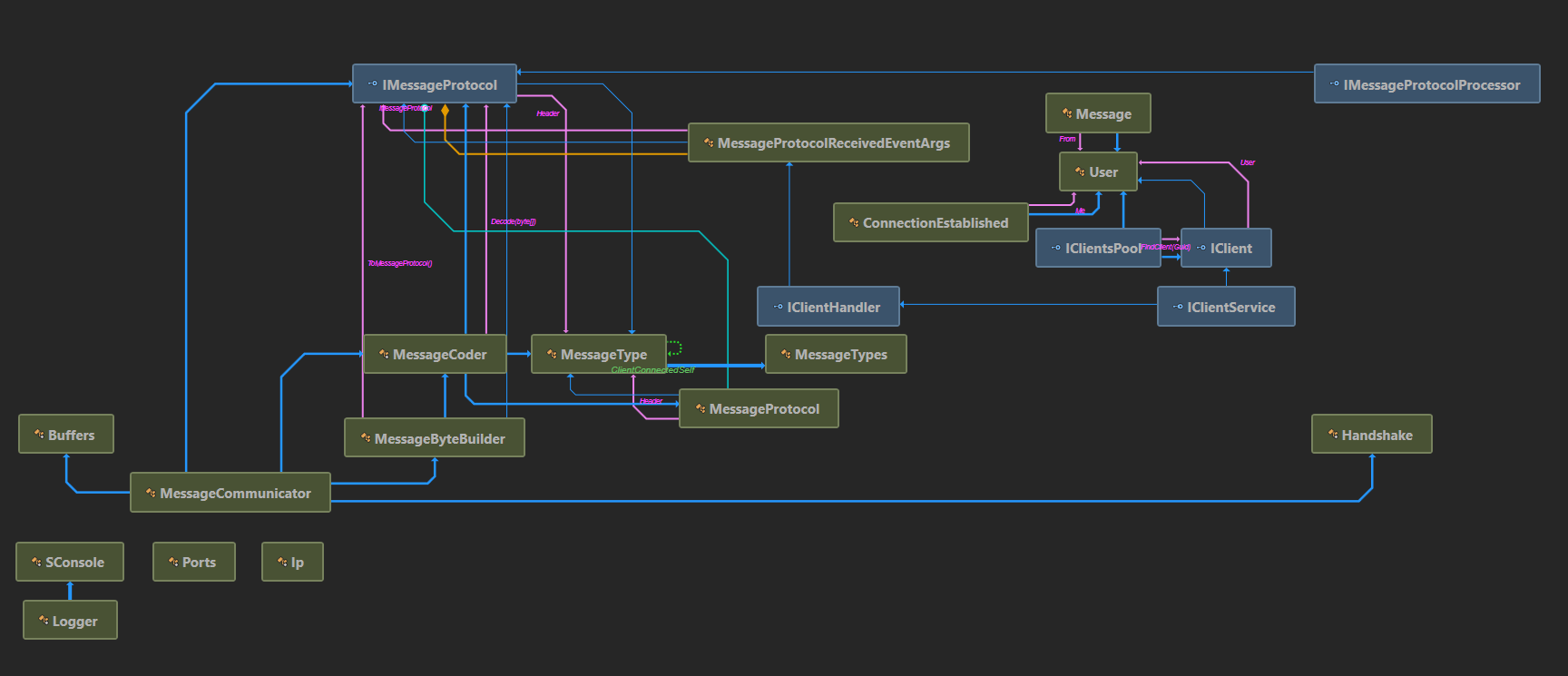This screenshot has height=676, width=1568.
Task: Click the Handshake class icon
Action: pyautogui.click(x=1332, y=434)
